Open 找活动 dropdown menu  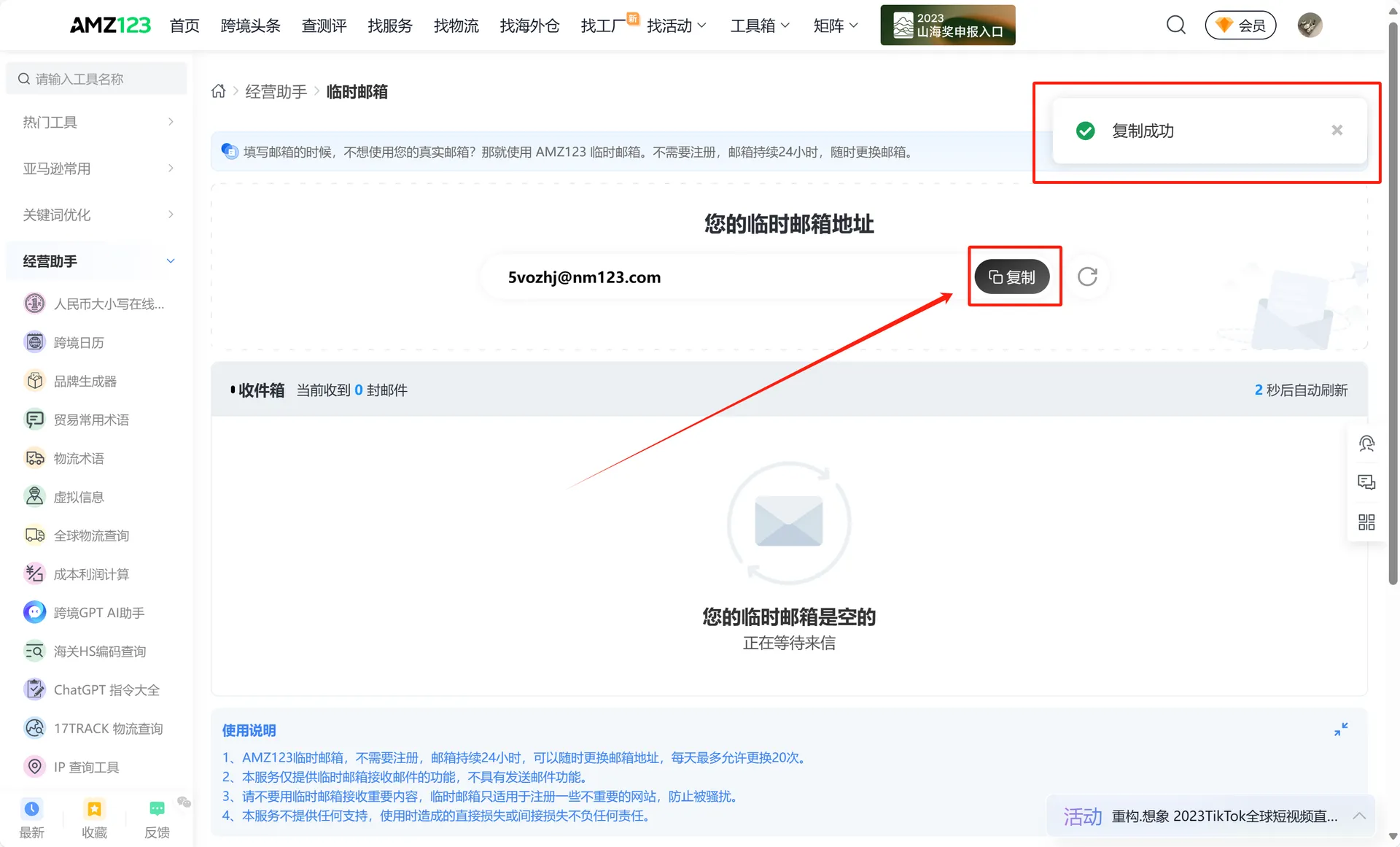[677, 26]
